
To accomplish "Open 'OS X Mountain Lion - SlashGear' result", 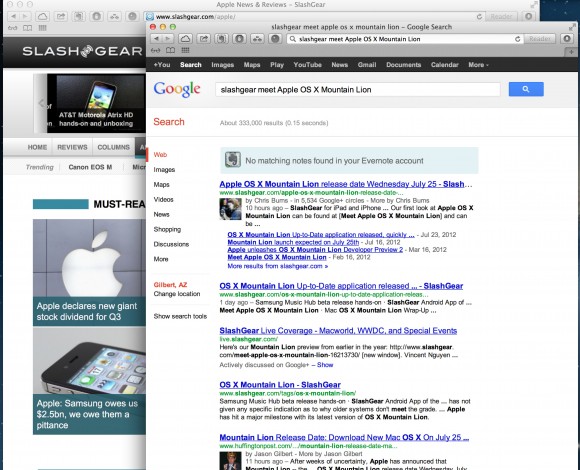I will coord(280,385).
